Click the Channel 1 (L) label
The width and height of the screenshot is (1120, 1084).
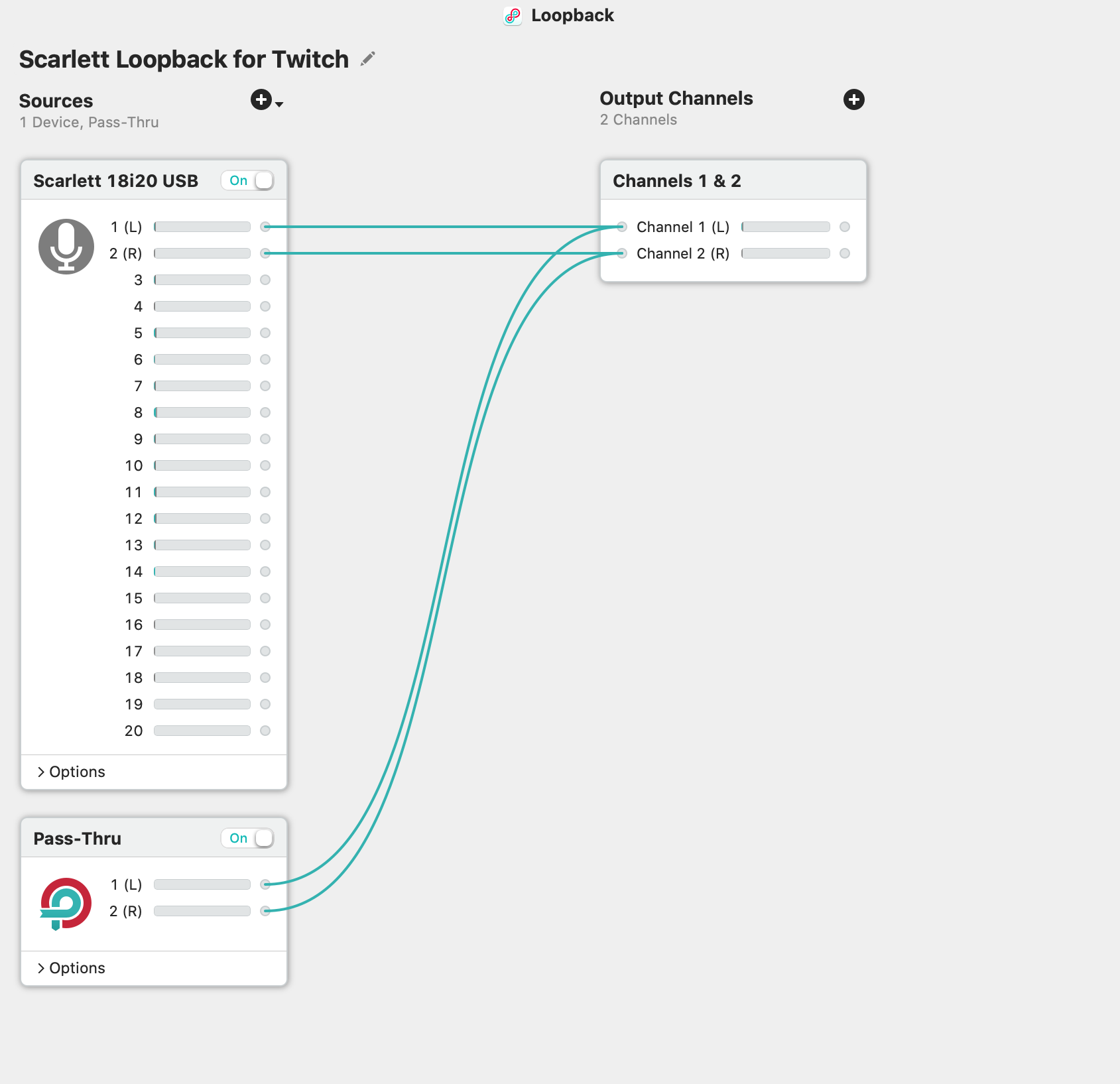tap(682, 227)
